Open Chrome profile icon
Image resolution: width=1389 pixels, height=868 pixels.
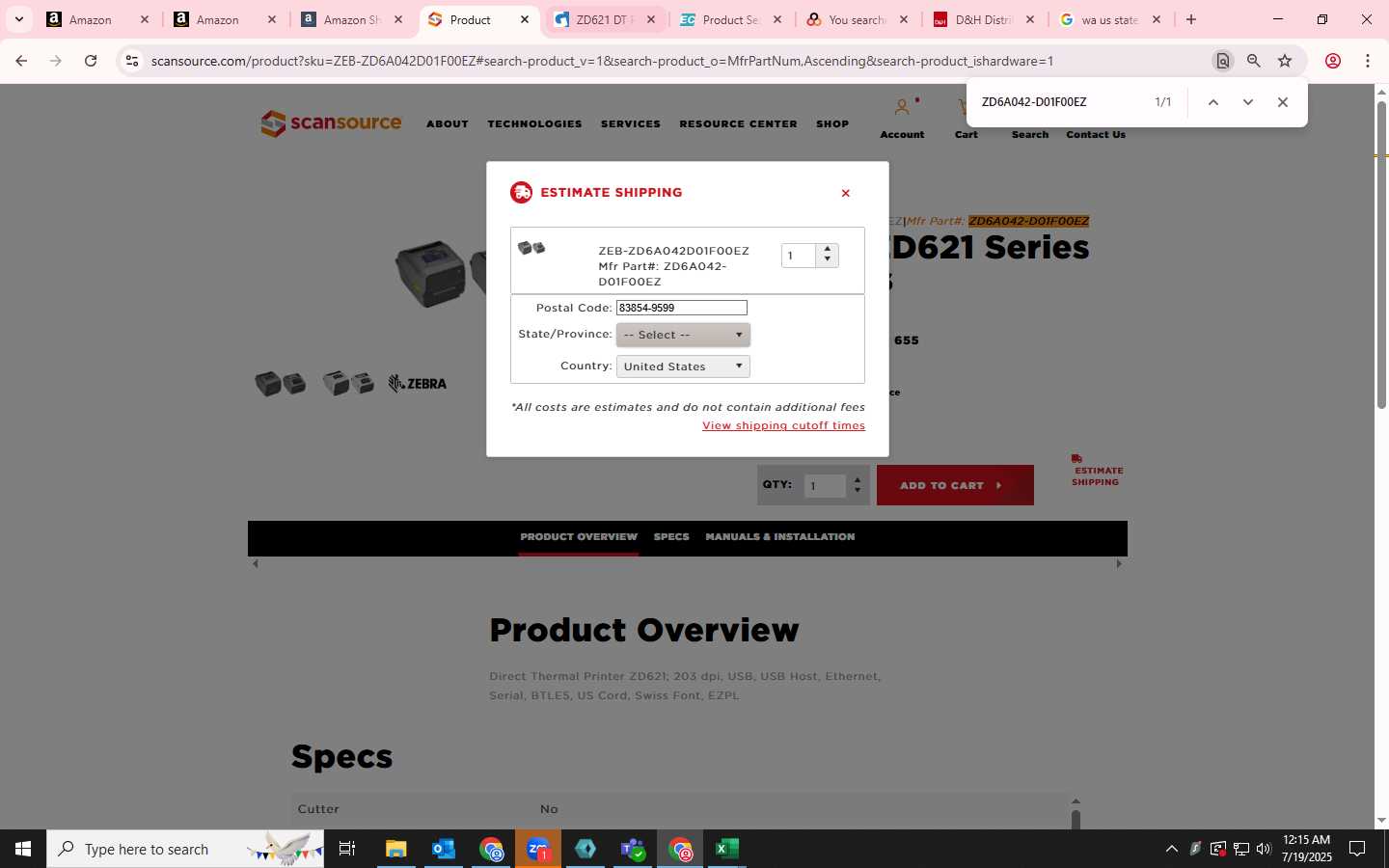[x=1333, y=61]
